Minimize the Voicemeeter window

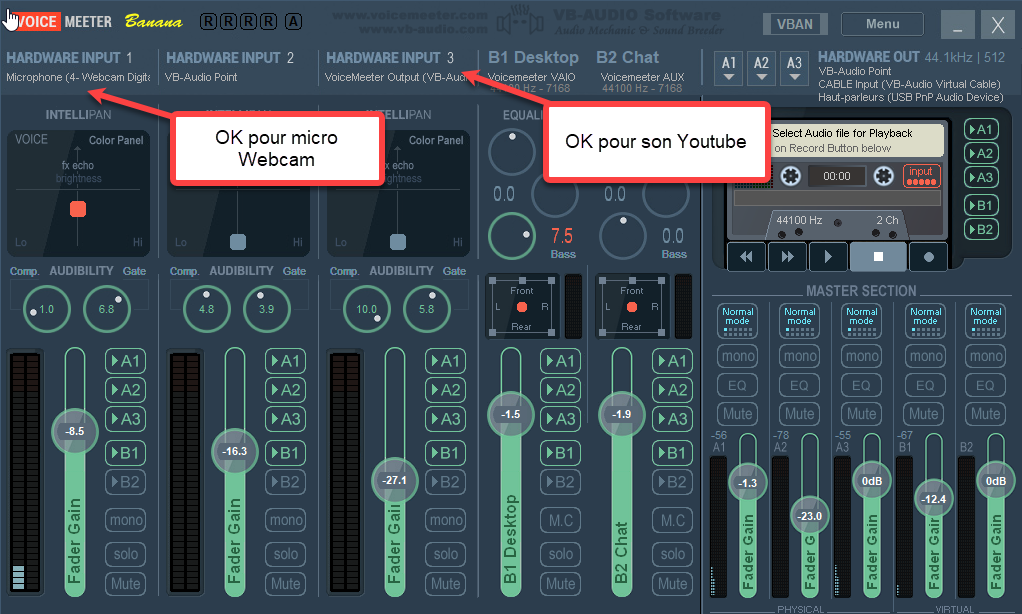point(957,25)
